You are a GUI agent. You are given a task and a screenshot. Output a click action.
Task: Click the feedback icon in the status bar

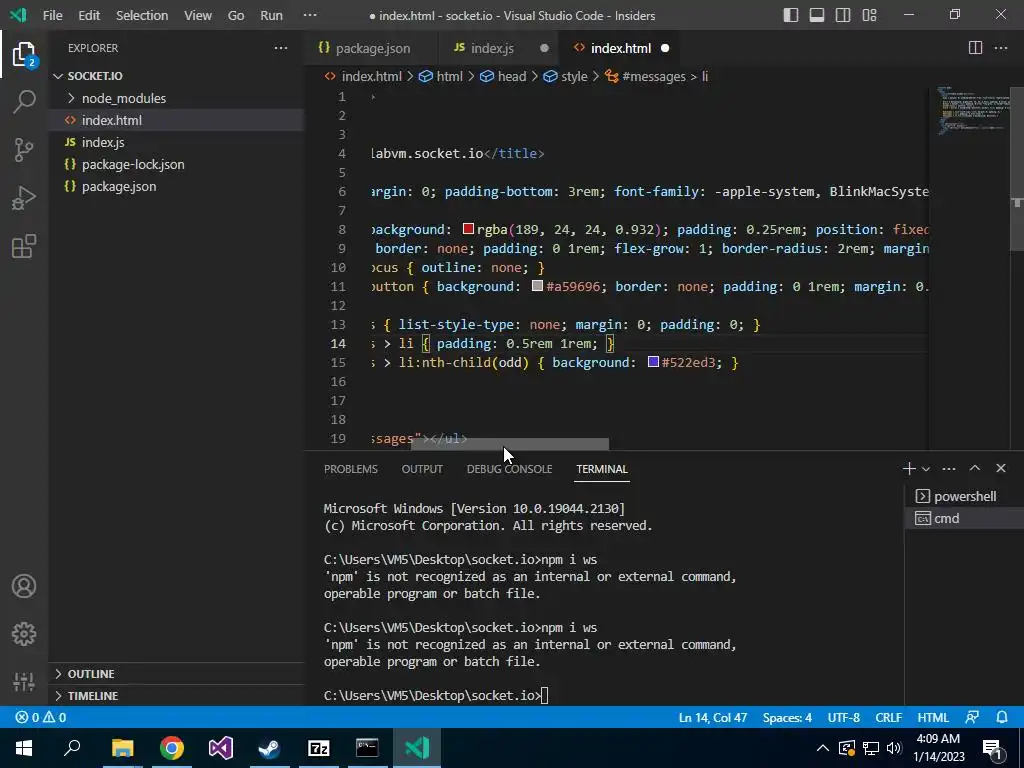point(972,717)
